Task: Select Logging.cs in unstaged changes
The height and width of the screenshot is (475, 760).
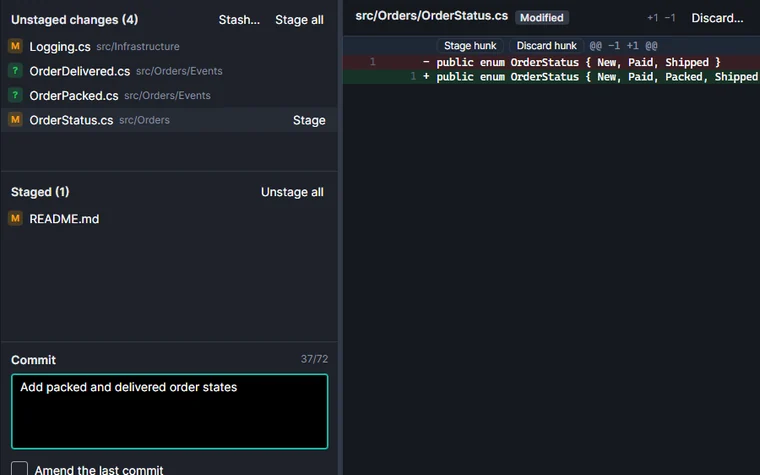Action: (169, 47)
